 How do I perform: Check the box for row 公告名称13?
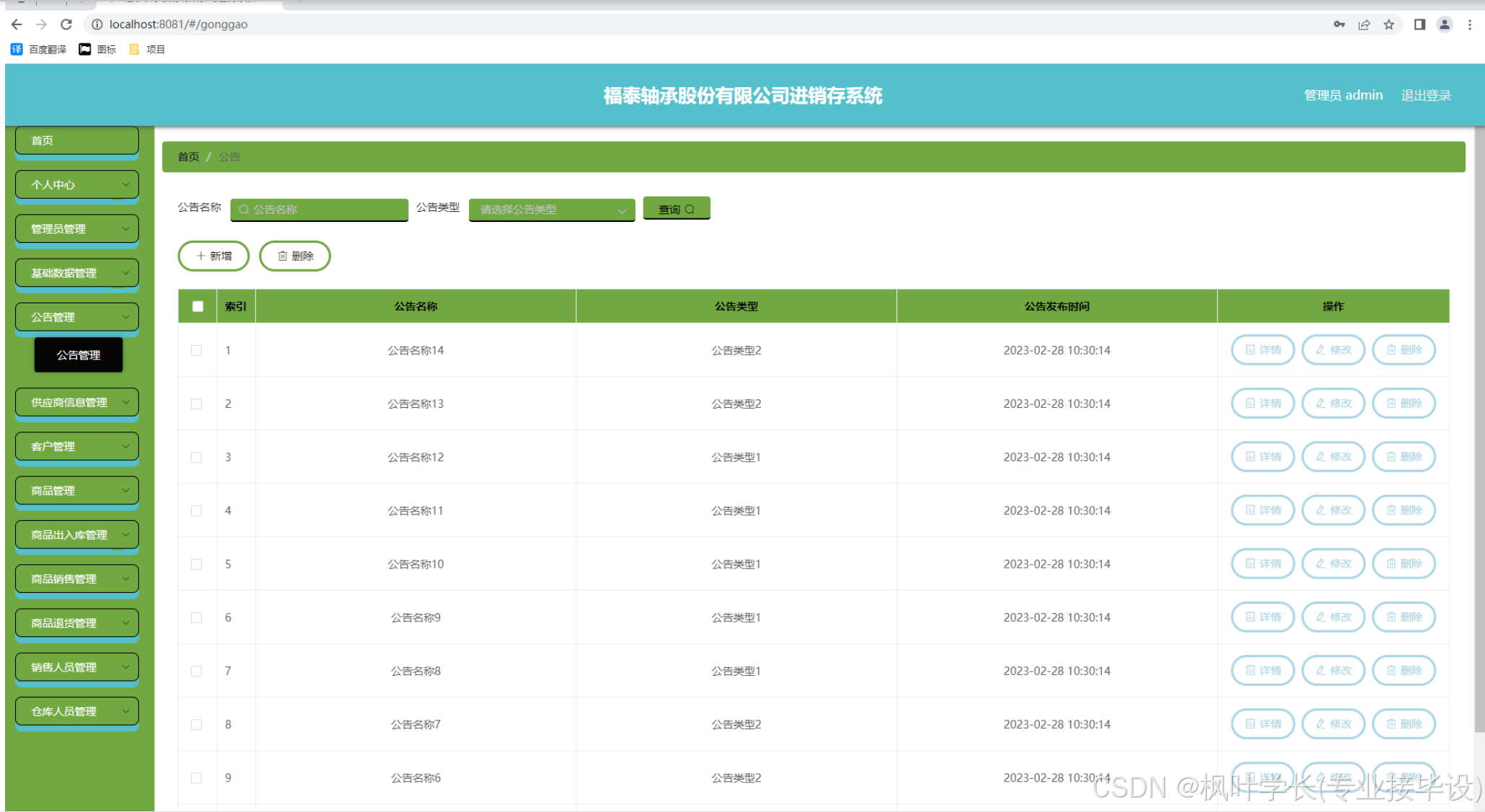tap(196, 403)
